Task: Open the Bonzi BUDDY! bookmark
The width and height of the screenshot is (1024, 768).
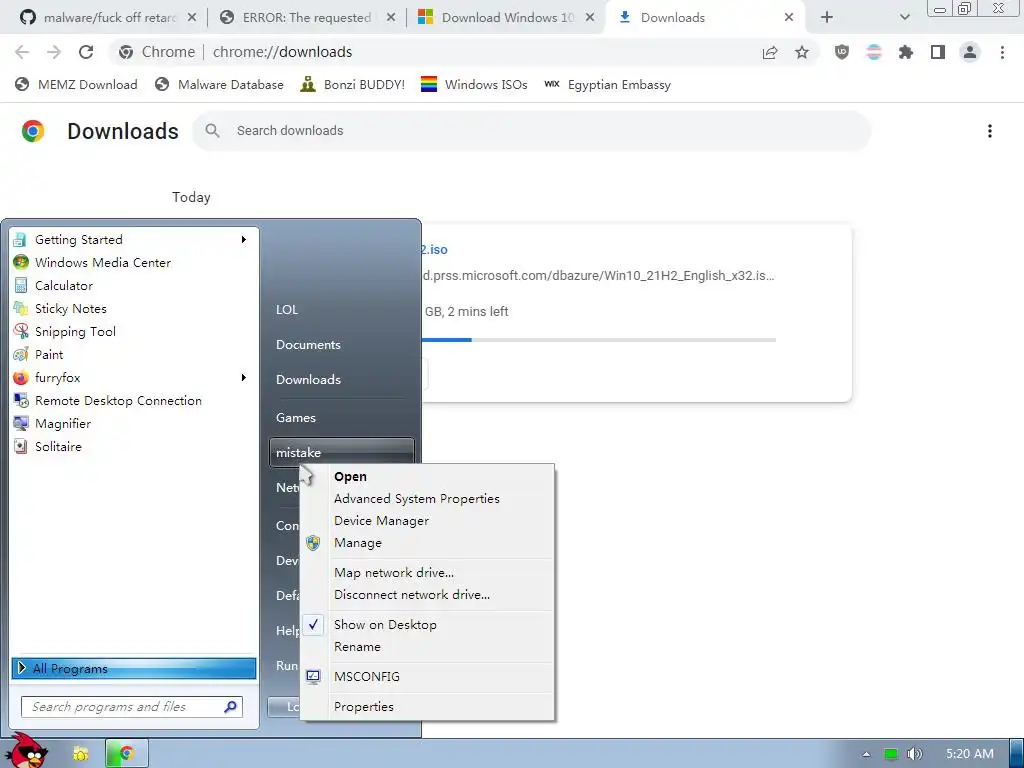Action: 353,85
